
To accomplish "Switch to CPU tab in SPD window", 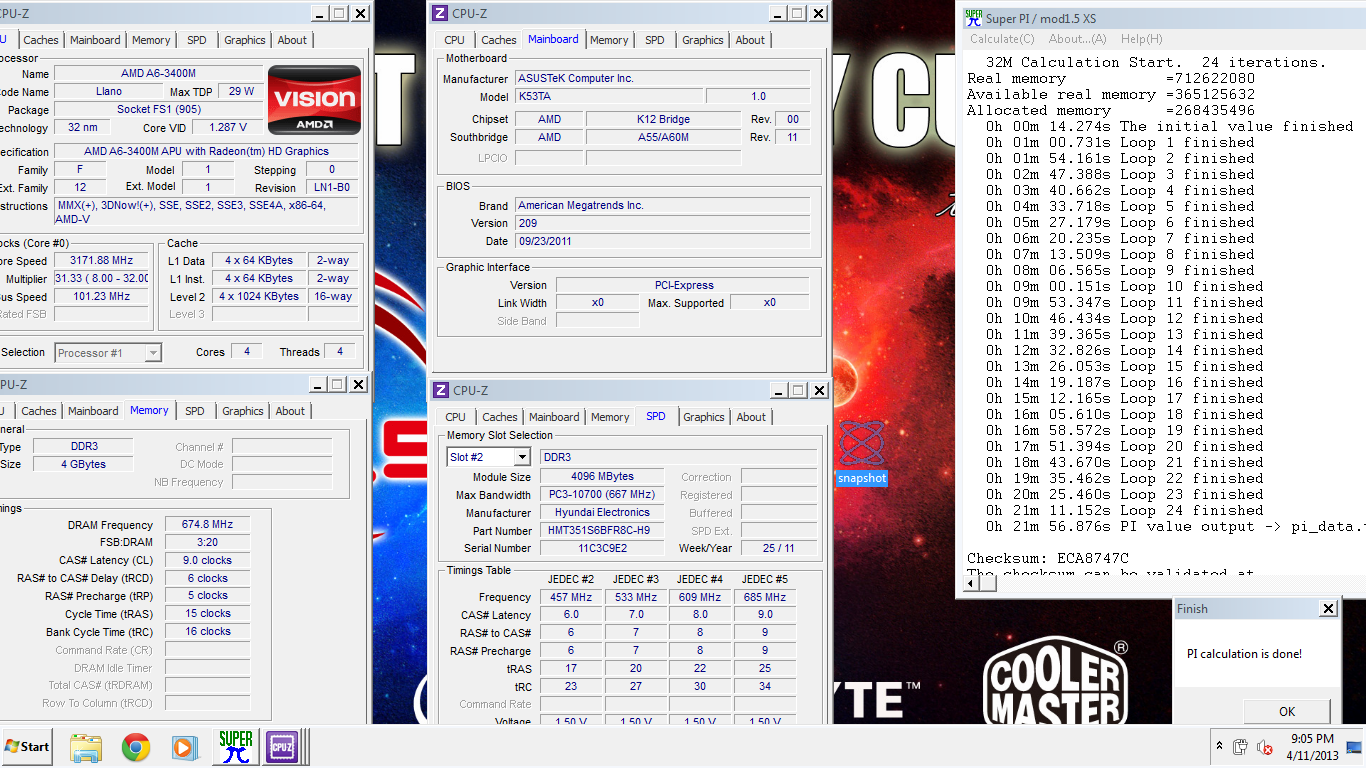I will [x=455, y=417].
